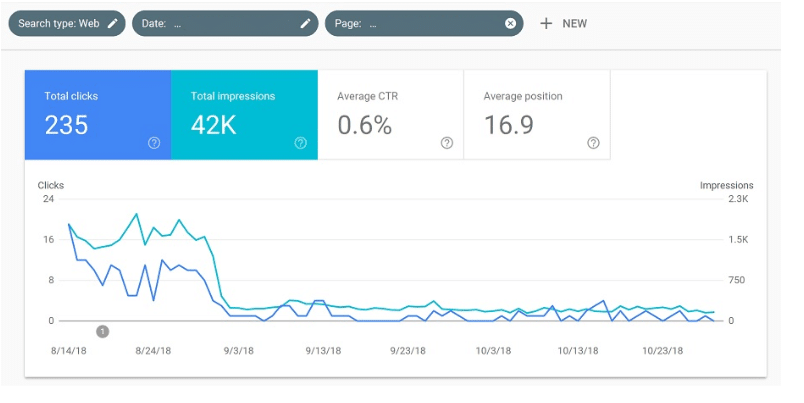804x403 pixels.
Task: Click the 235 total clicks value
Action: click(x=66, y=125)
